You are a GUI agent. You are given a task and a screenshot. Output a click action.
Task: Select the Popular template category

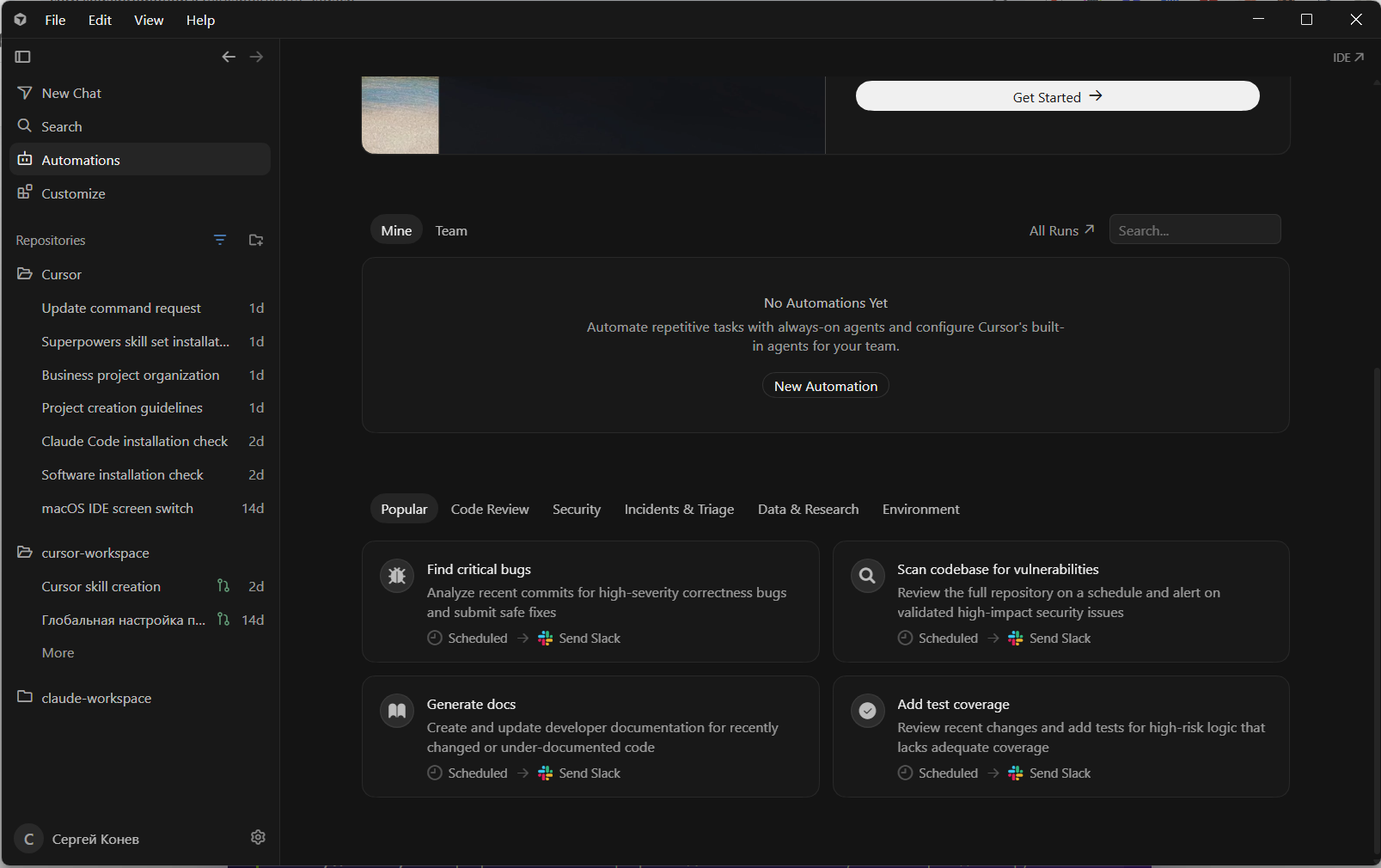pyautogui.click(x=404, y=509)
